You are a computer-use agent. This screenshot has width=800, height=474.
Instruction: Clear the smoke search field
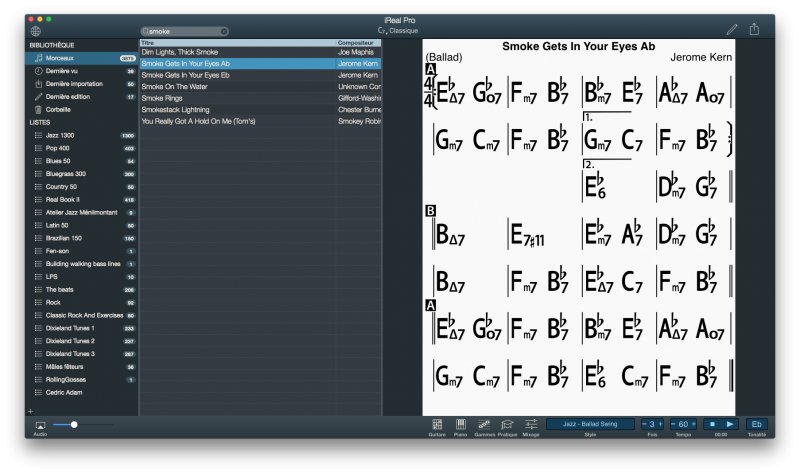pos(224,32)
